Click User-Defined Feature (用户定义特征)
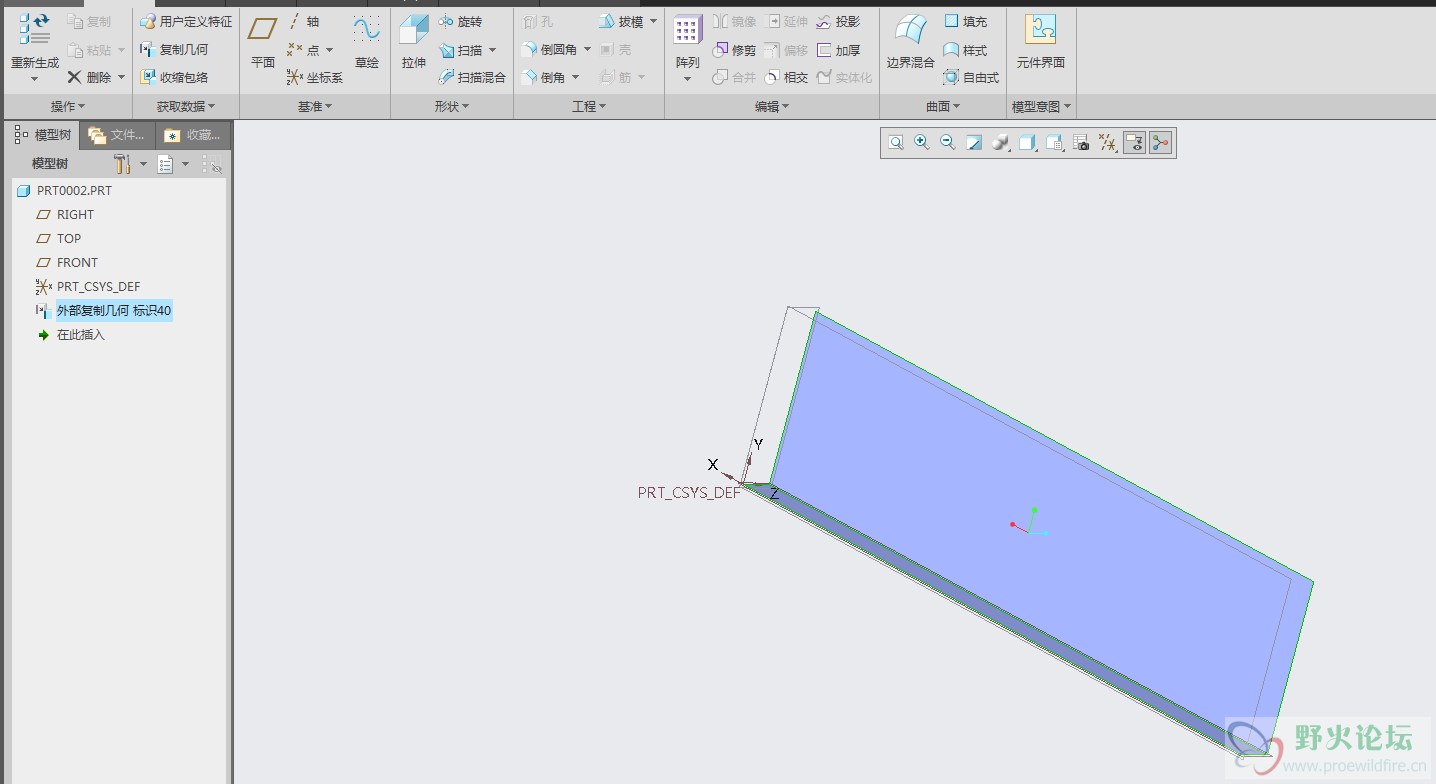The image size is (1436, 784). pos(186,21)
